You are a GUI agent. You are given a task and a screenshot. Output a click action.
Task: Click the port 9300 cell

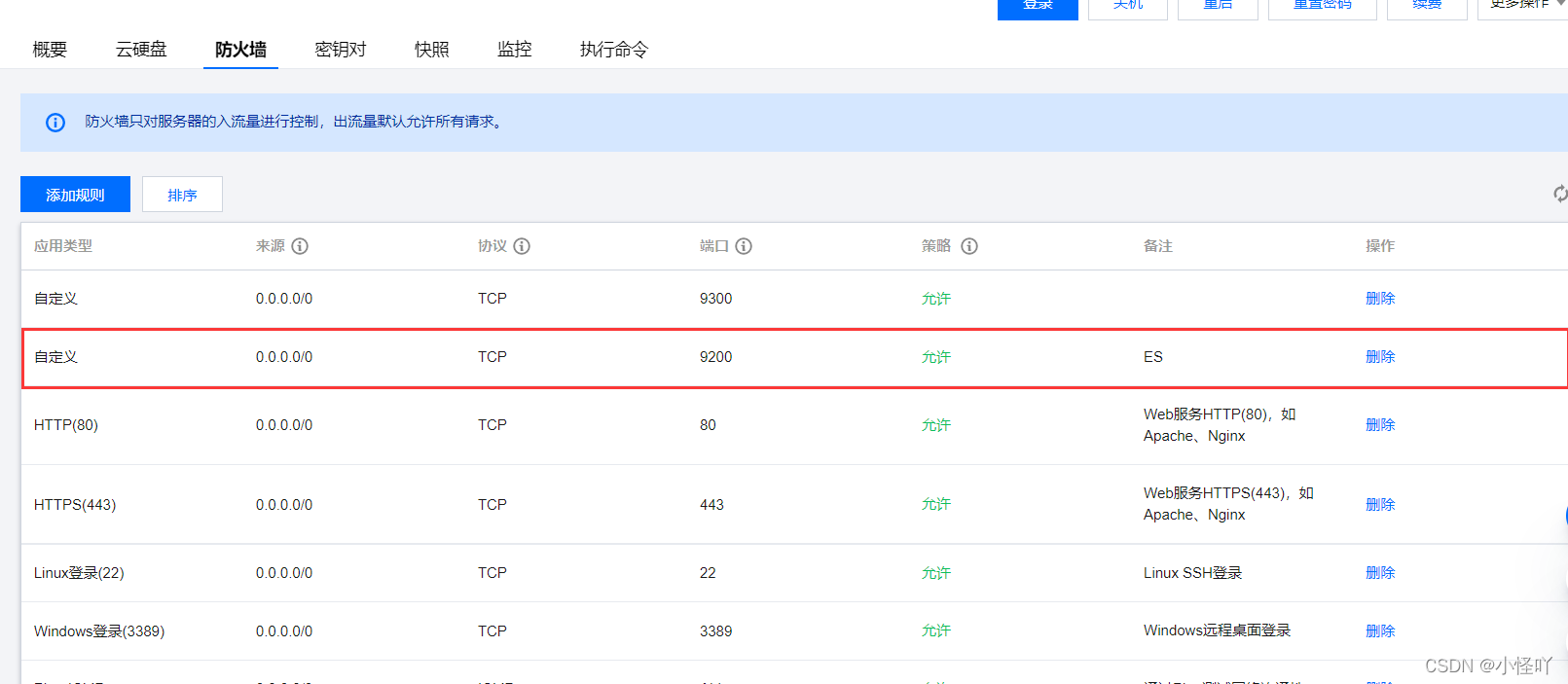tap(715, 299)
